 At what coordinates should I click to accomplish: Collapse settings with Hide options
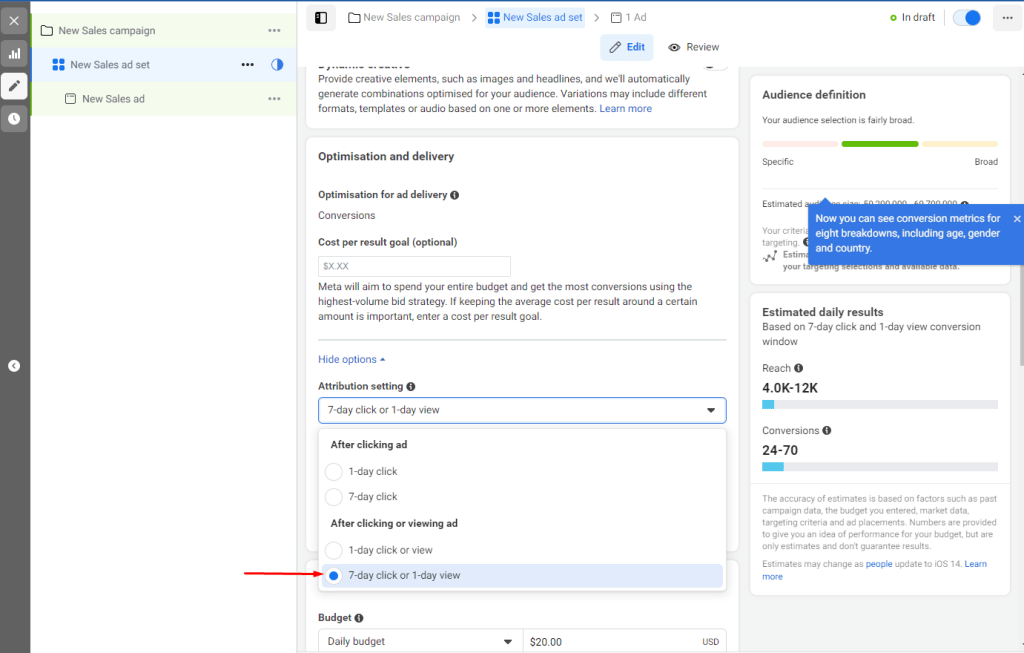[351, 359]
